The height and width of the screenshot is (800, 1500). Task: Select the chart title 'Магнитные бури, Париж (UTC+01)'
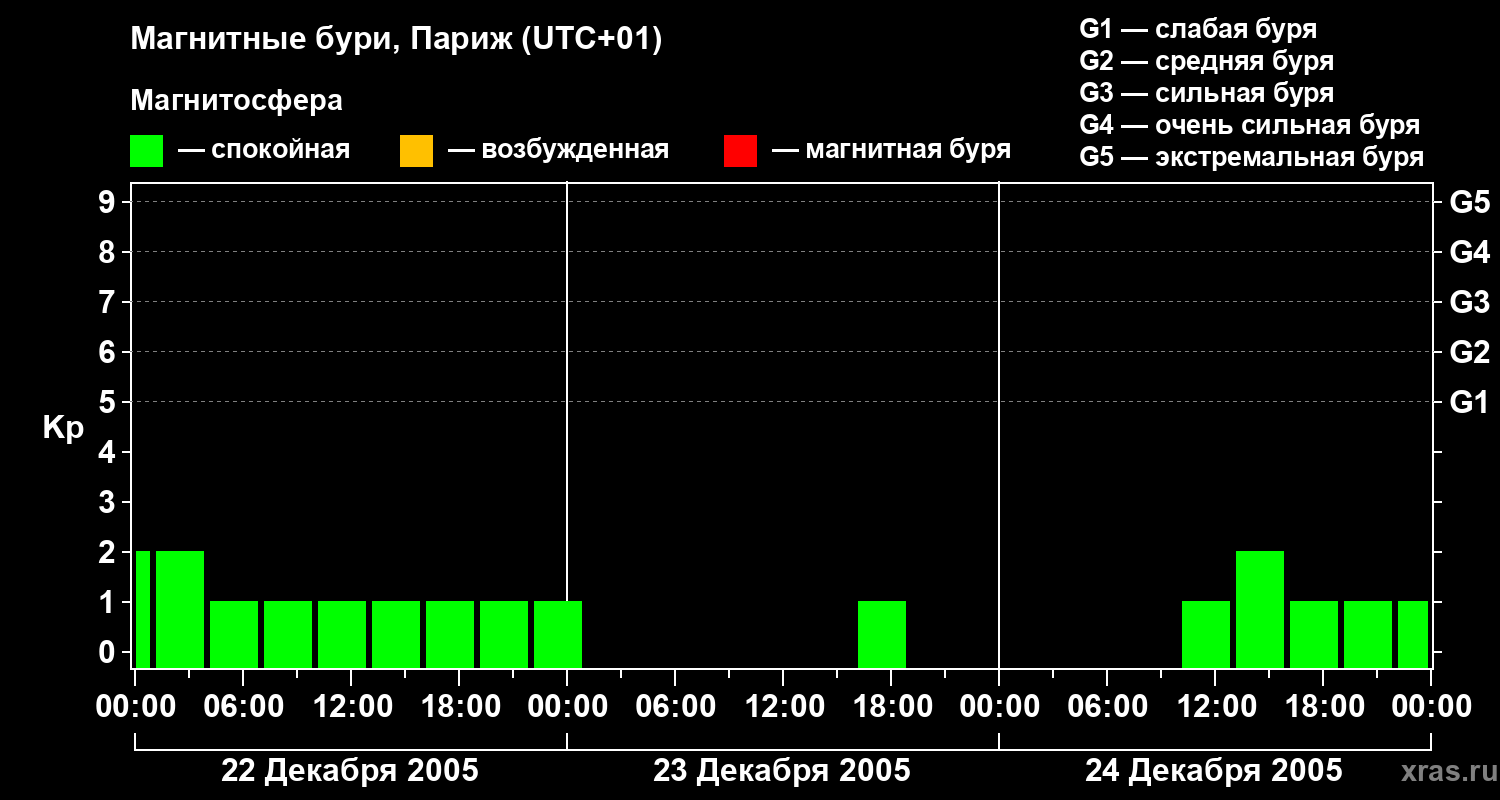pos(396,40)
